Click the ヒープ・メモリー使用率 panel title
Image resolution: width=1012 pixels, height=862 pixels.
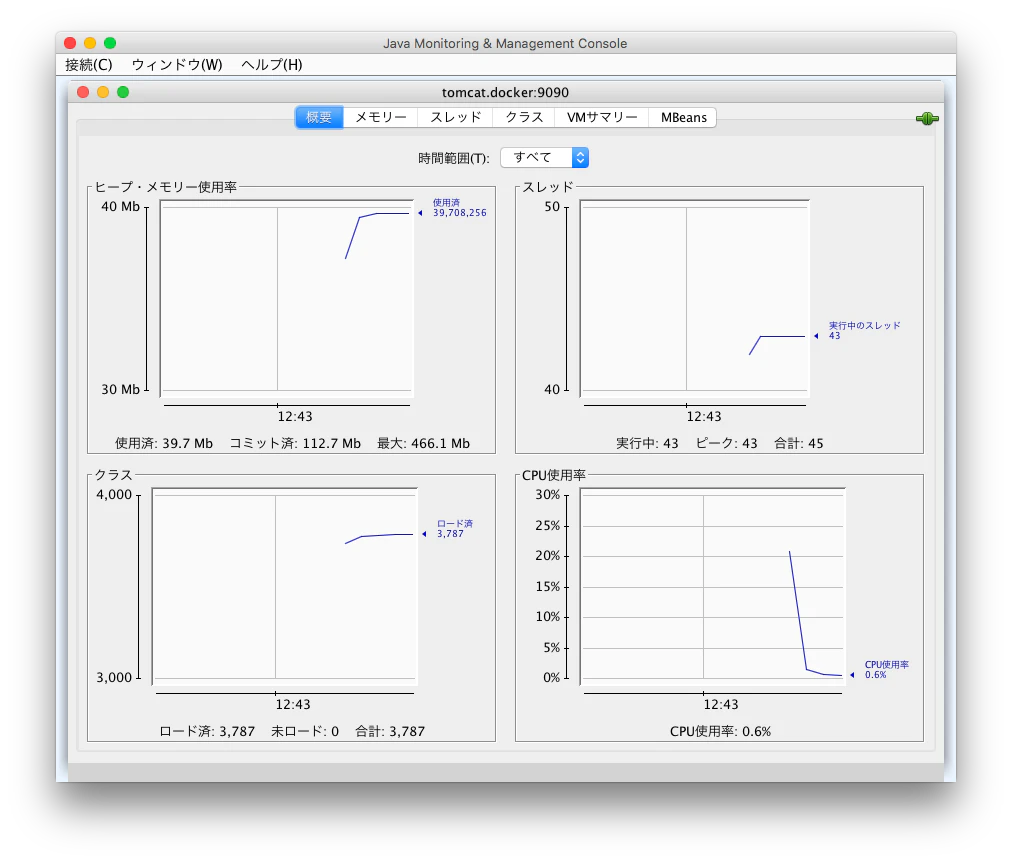click(166, 187)
